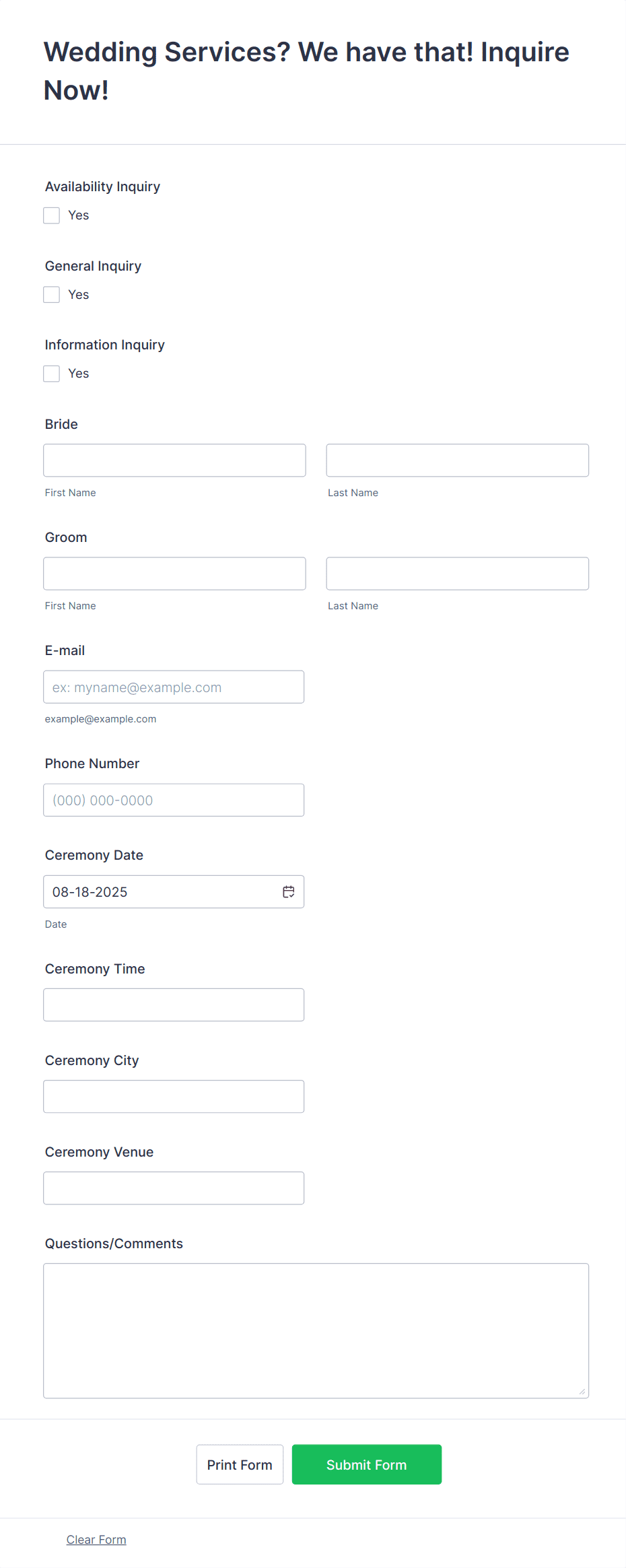This screenshot has height=1568, width=626.
Task: Click the Phone Number input
Action: [174, 800]
